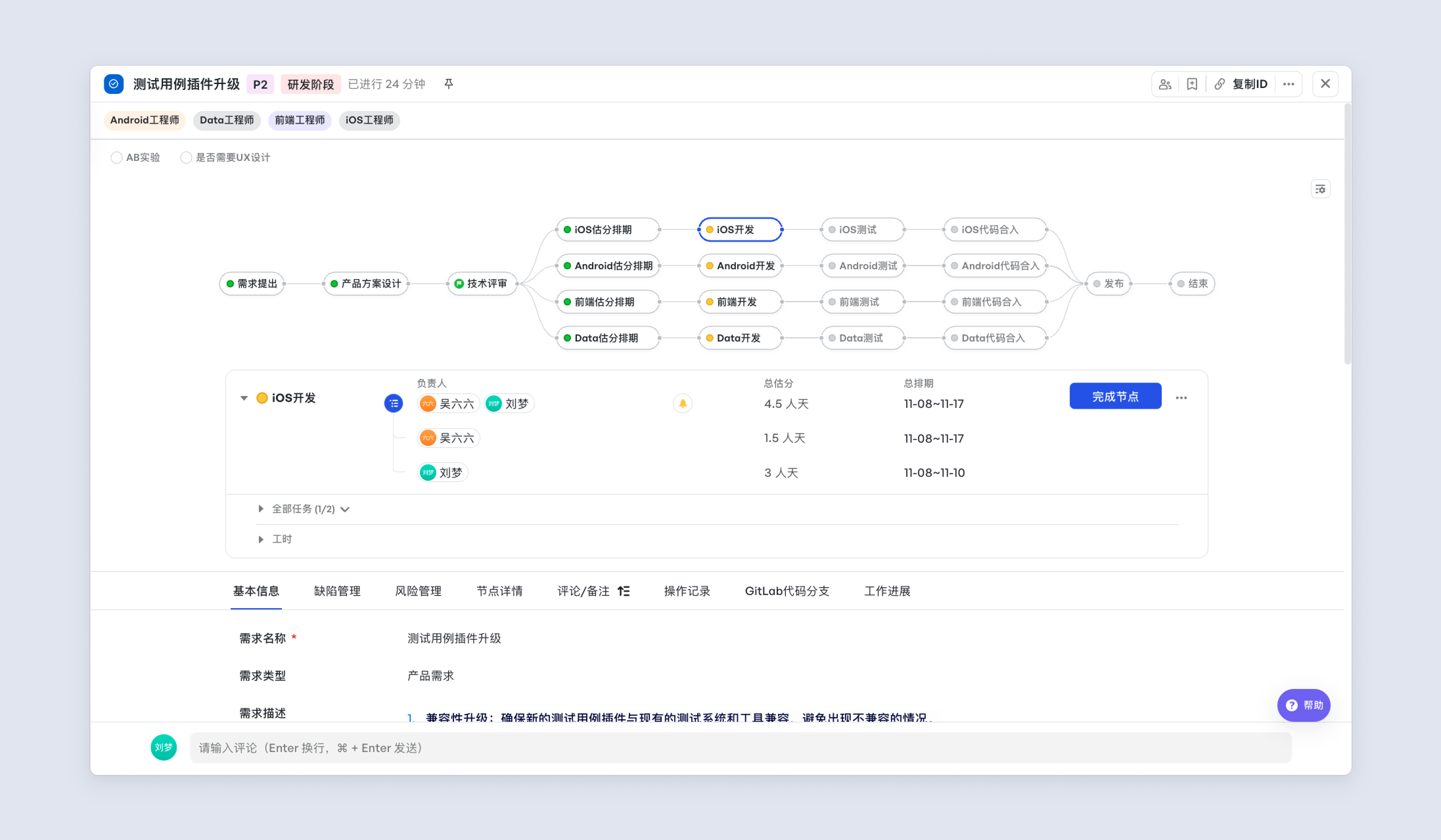Viewport: 1441px width, 840px height.
Task: Click the link icon beside 复制ID
Action: coord(1220,84)
